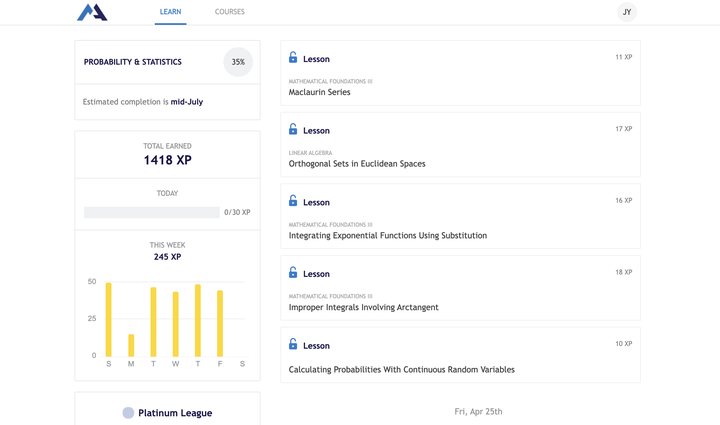Click the Monday bar in weekly chart
Viewport: 720px width, 425px height.
(x=131, y=345)
